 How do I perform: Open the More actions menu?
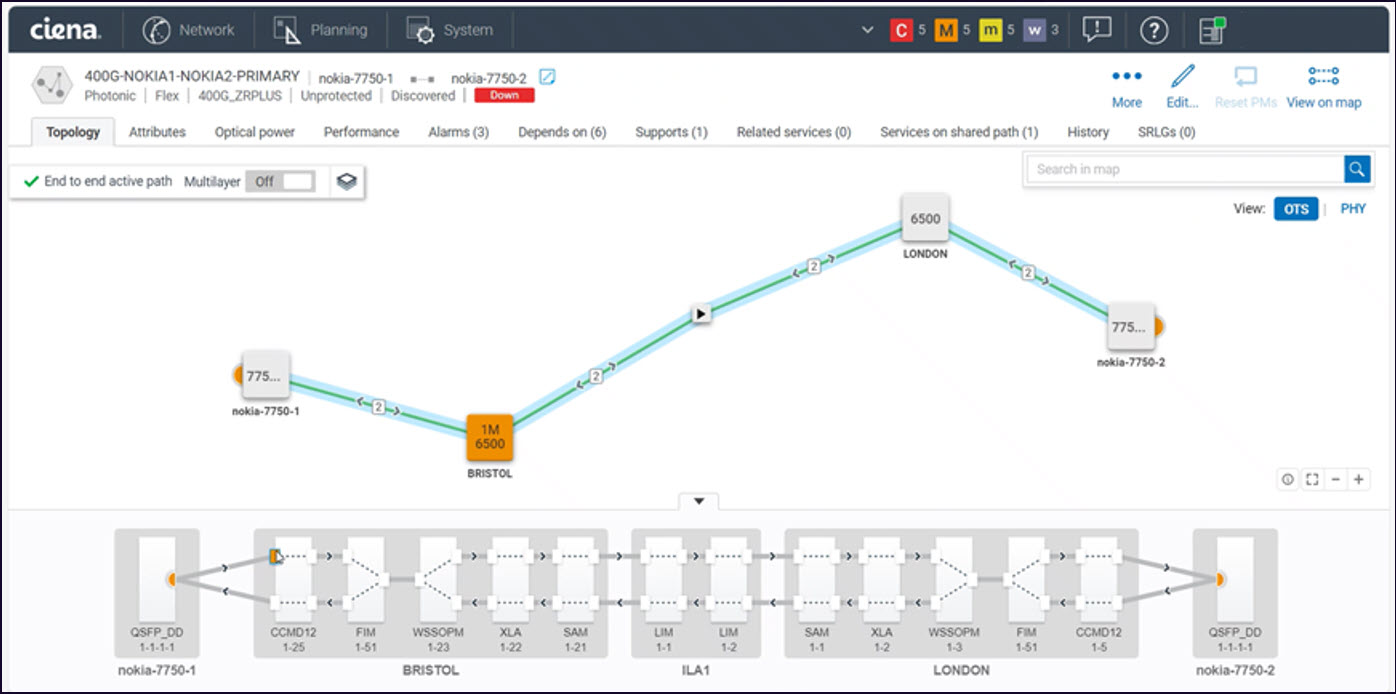(1127, 88)
